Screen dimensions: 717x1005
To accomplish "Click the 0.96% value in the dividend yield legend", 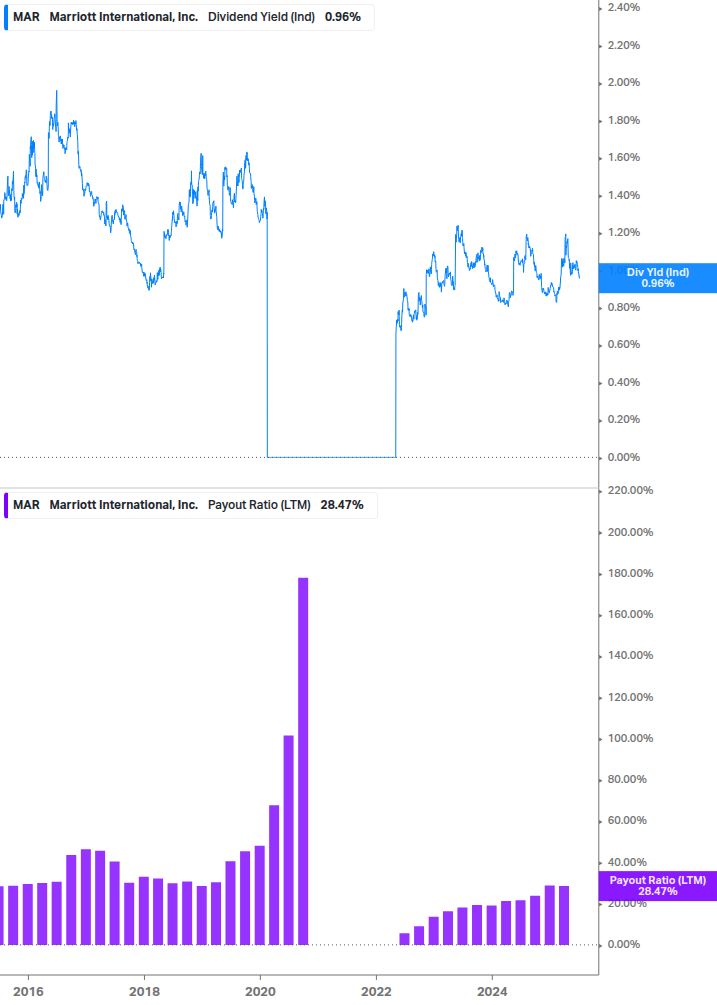I will (343, 17).
